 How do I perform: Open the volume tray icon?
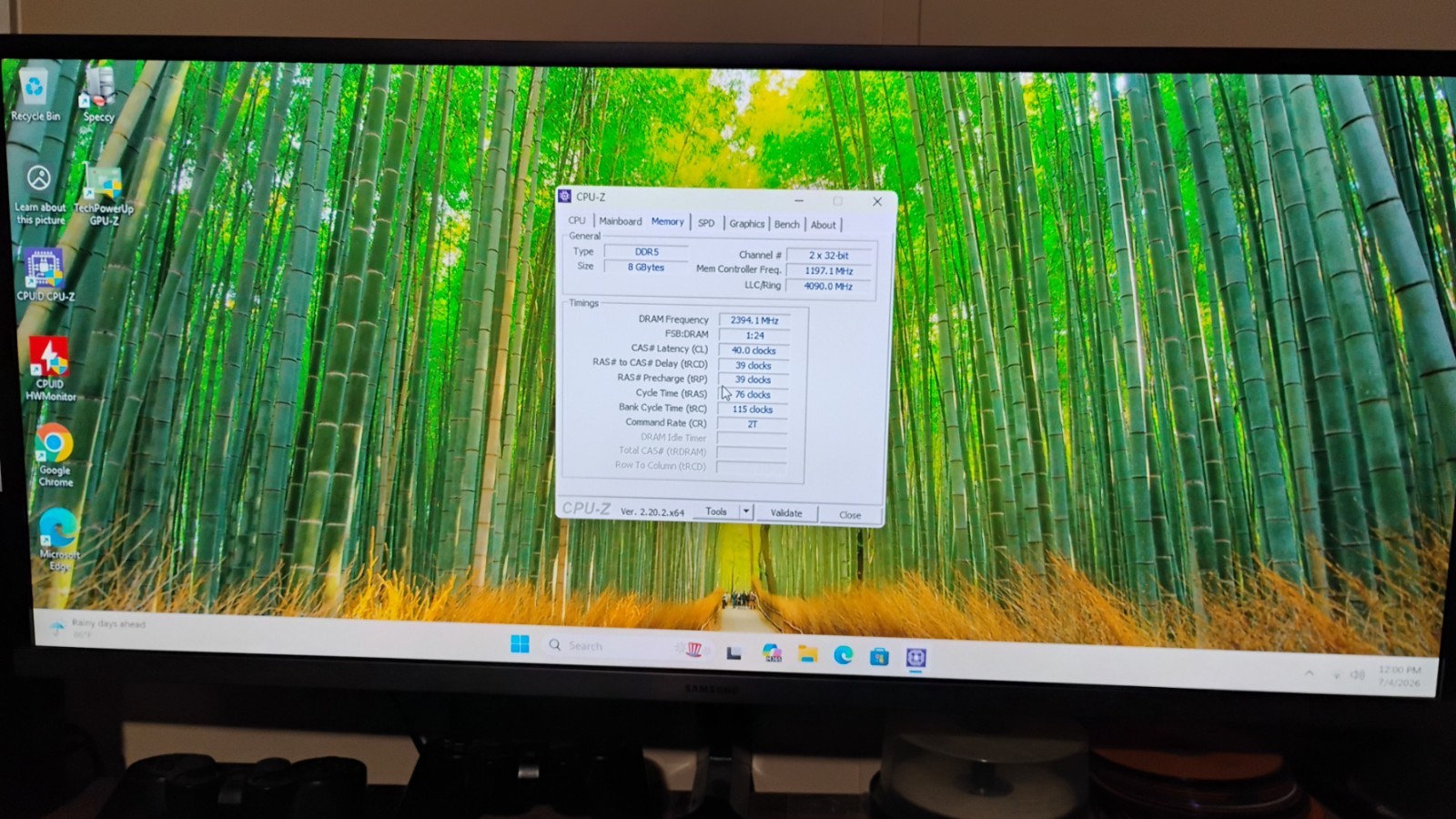pos(1358,674)
